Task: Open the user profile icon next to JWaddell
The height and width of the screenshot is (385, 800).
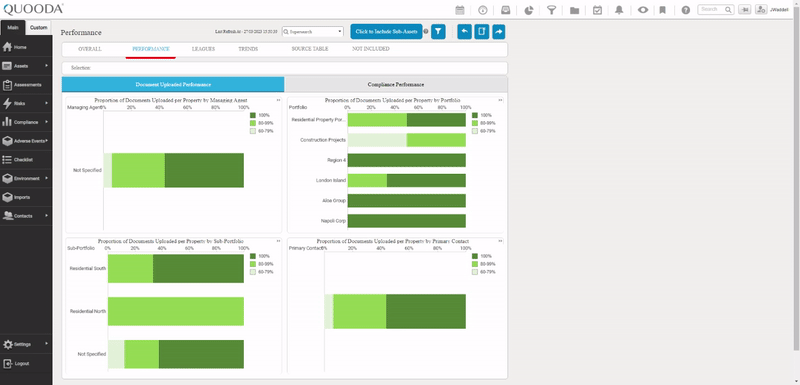Action: (x=761, y=10)
